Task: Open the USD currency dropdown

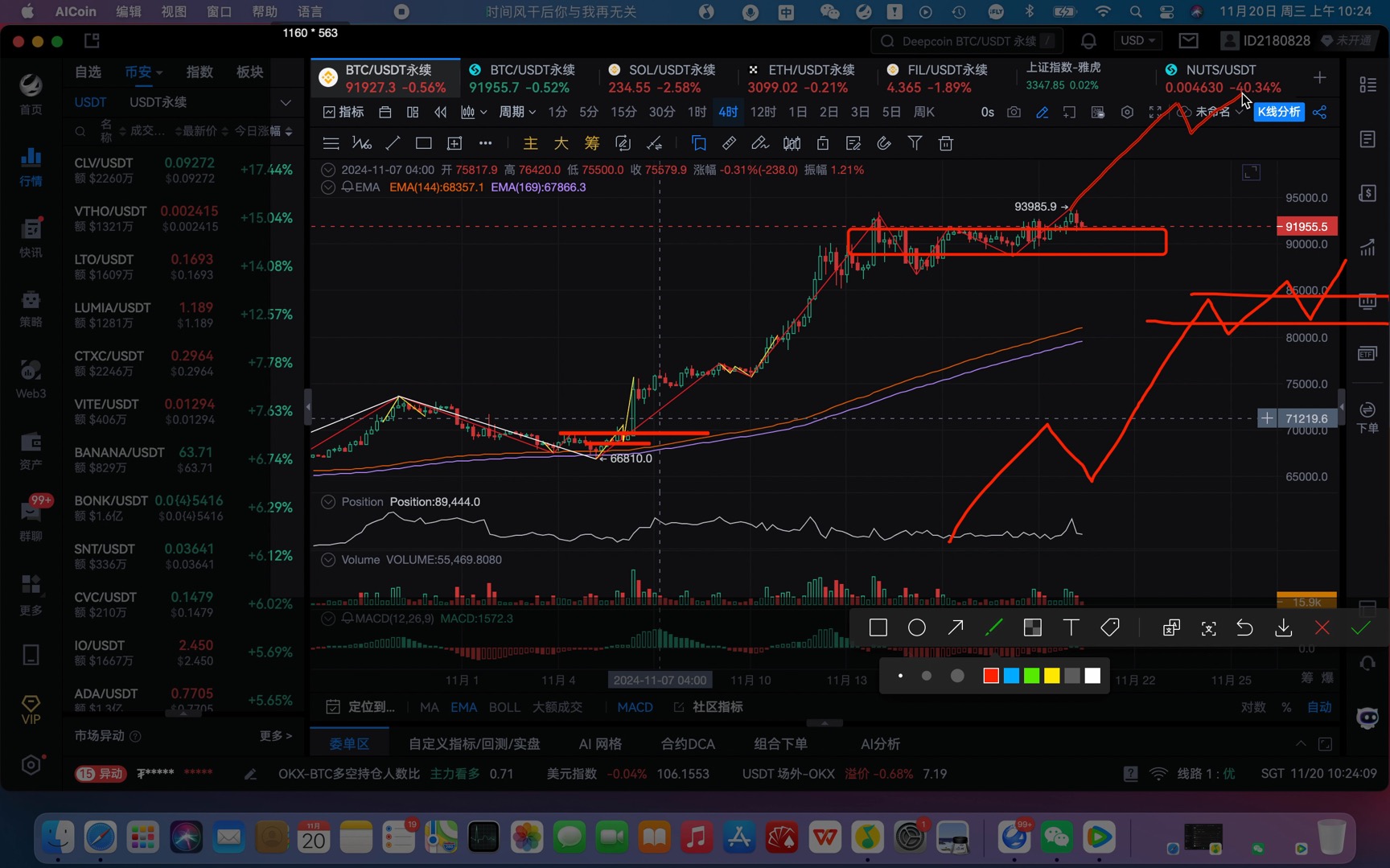Action: [1137, 40]
